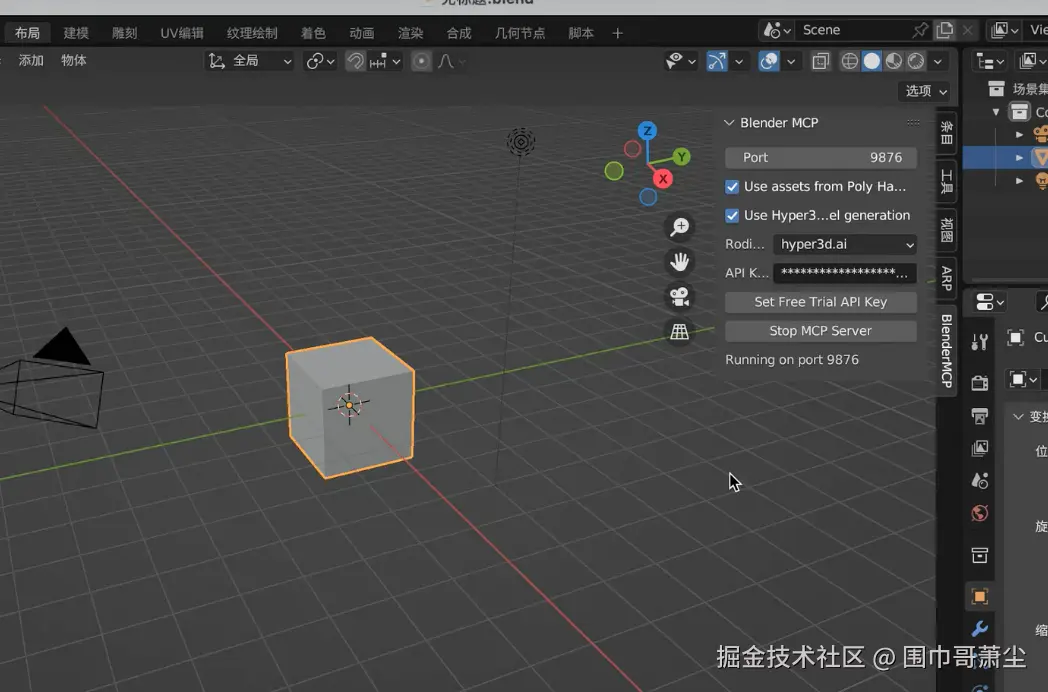This screenshot has width=1048, height=692.
Task: Open the 物体 menu
Action: (74, 61)
